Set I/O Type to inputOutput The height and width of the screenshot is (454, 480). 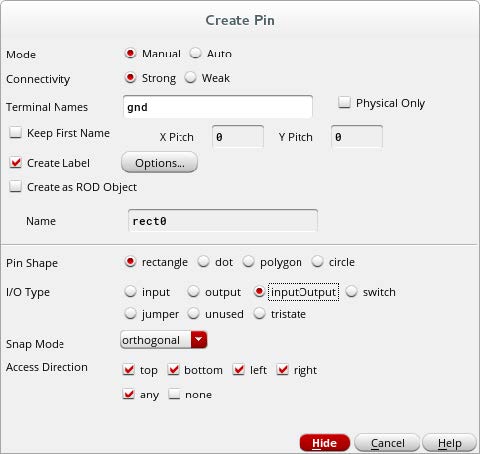pyautogui.click(x=259, y=292)
